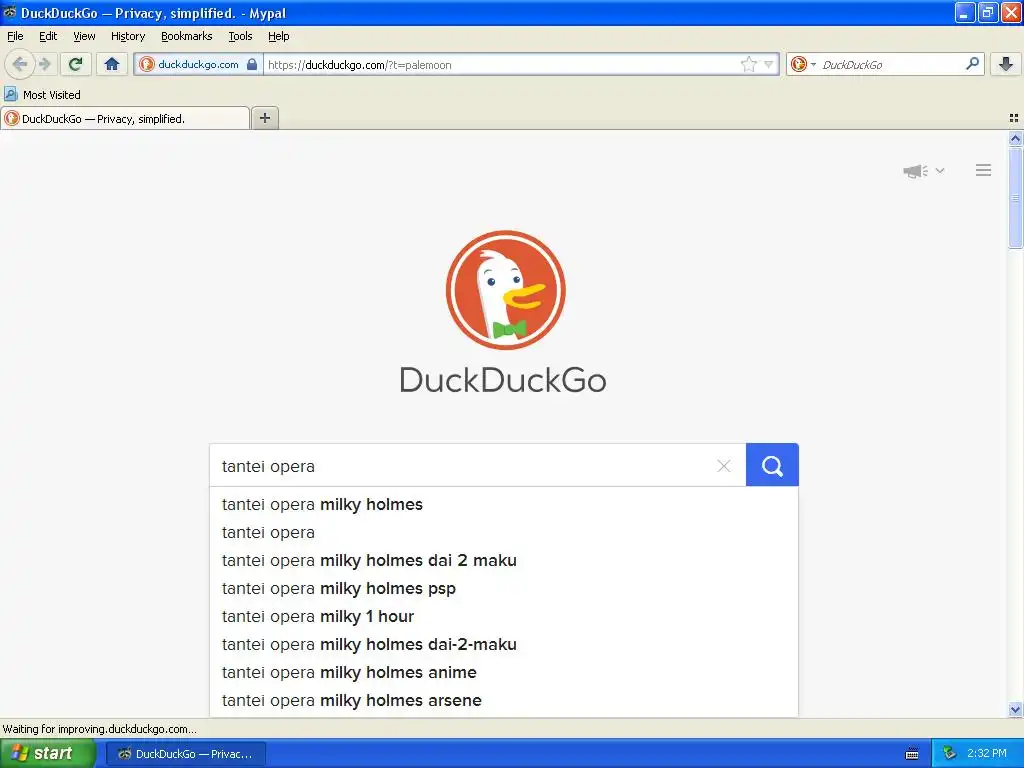Open the Bookmarks menu

pyautogui.click(x=186, y=36)
